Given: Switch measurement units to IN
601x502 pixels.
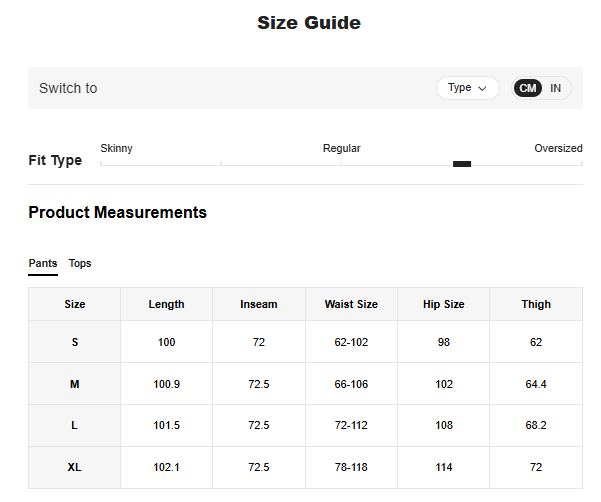Looking at the screenshot, I should [555, 88].
